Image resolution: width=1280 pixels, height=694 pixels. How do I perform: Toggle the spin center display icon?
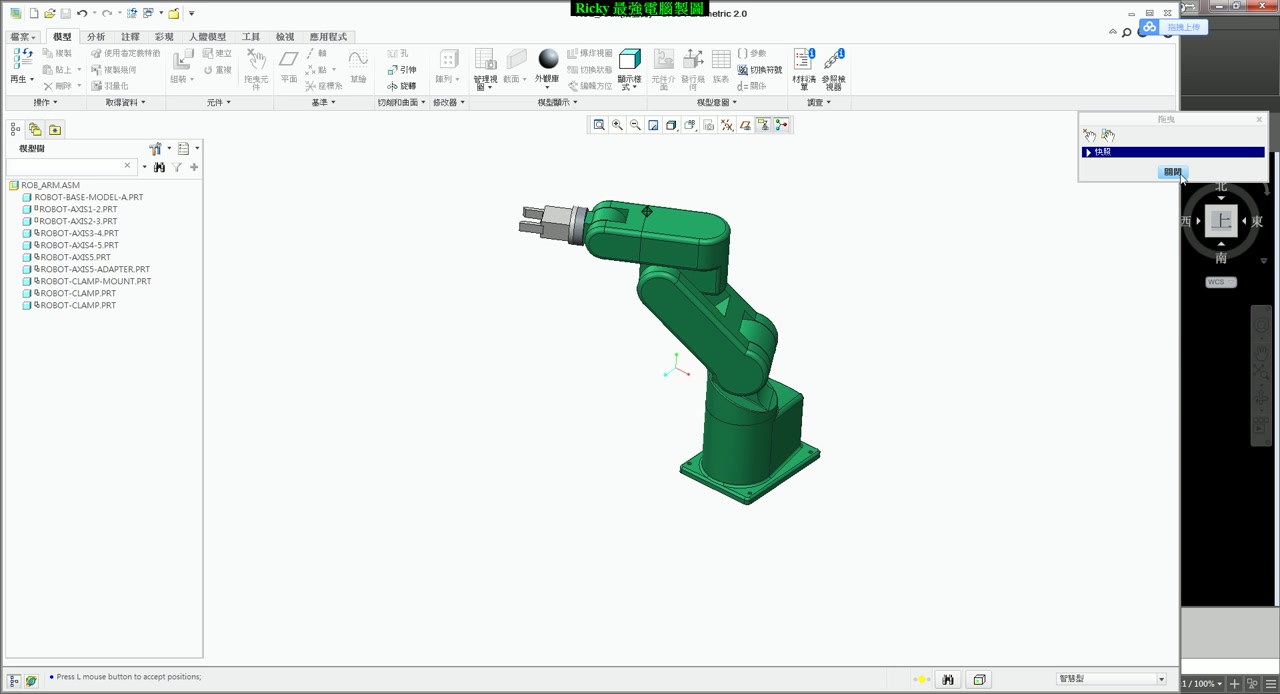(x=781, y=125)
